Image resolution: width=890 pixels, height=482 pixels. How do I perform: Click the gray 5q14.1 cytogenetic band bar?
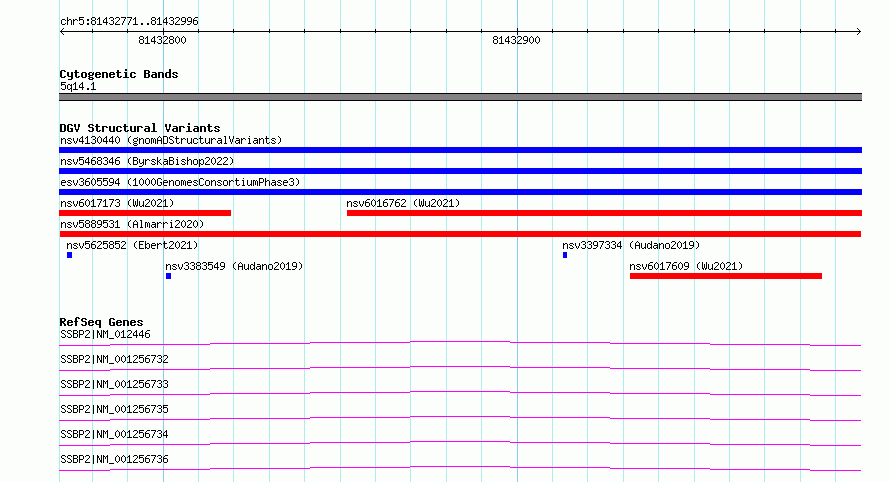pyautogui.click(x=460, y=97)
